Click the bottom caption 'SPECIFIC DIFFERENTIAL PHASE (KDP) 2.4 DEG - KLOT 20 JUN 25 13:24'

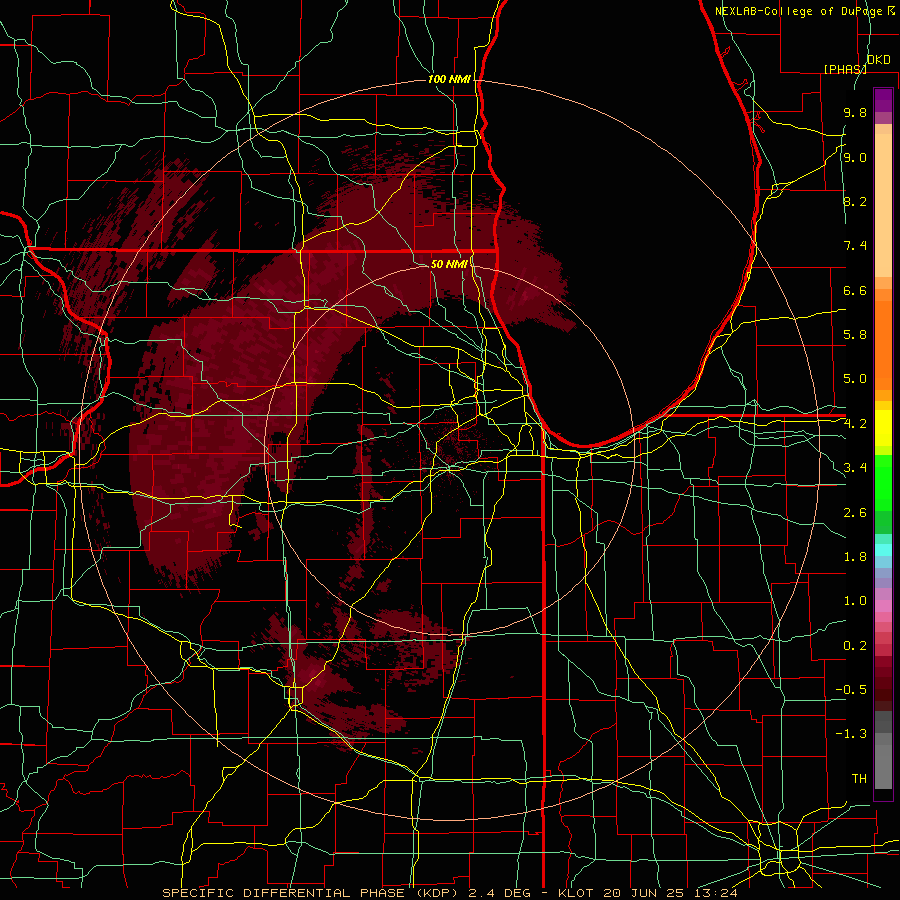click(450, 893)
